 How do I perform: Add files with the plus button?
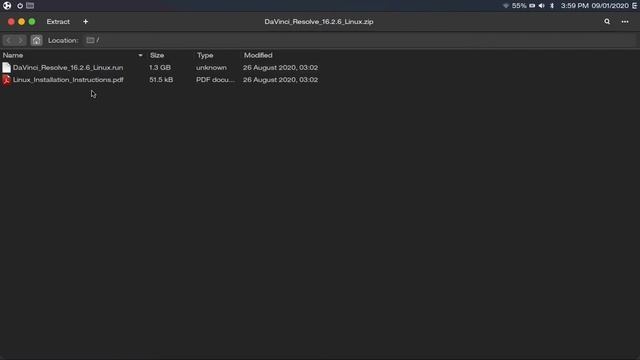[85, 22]
